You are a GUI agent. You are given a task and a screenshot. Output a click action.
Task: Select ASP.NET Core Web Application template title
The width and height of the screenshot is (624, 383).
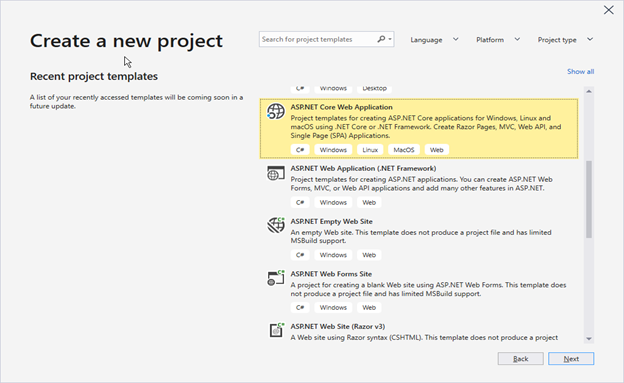tap(341, 107)
